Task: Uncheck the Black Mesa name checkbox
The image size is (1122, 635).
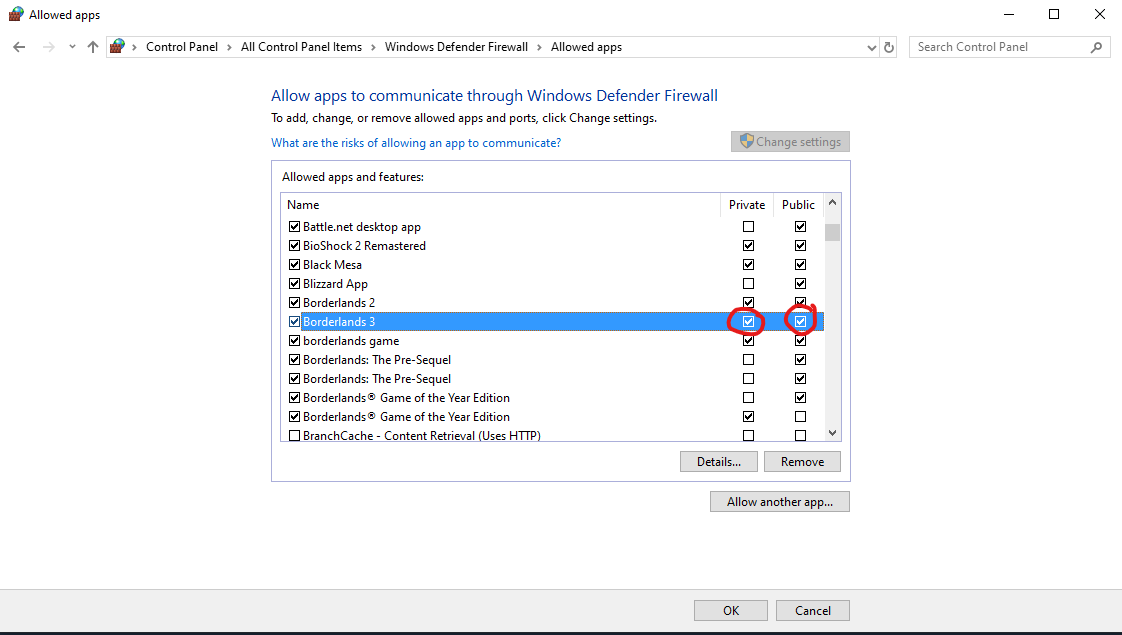Action: pyautogui.click(x=294, y=265)
